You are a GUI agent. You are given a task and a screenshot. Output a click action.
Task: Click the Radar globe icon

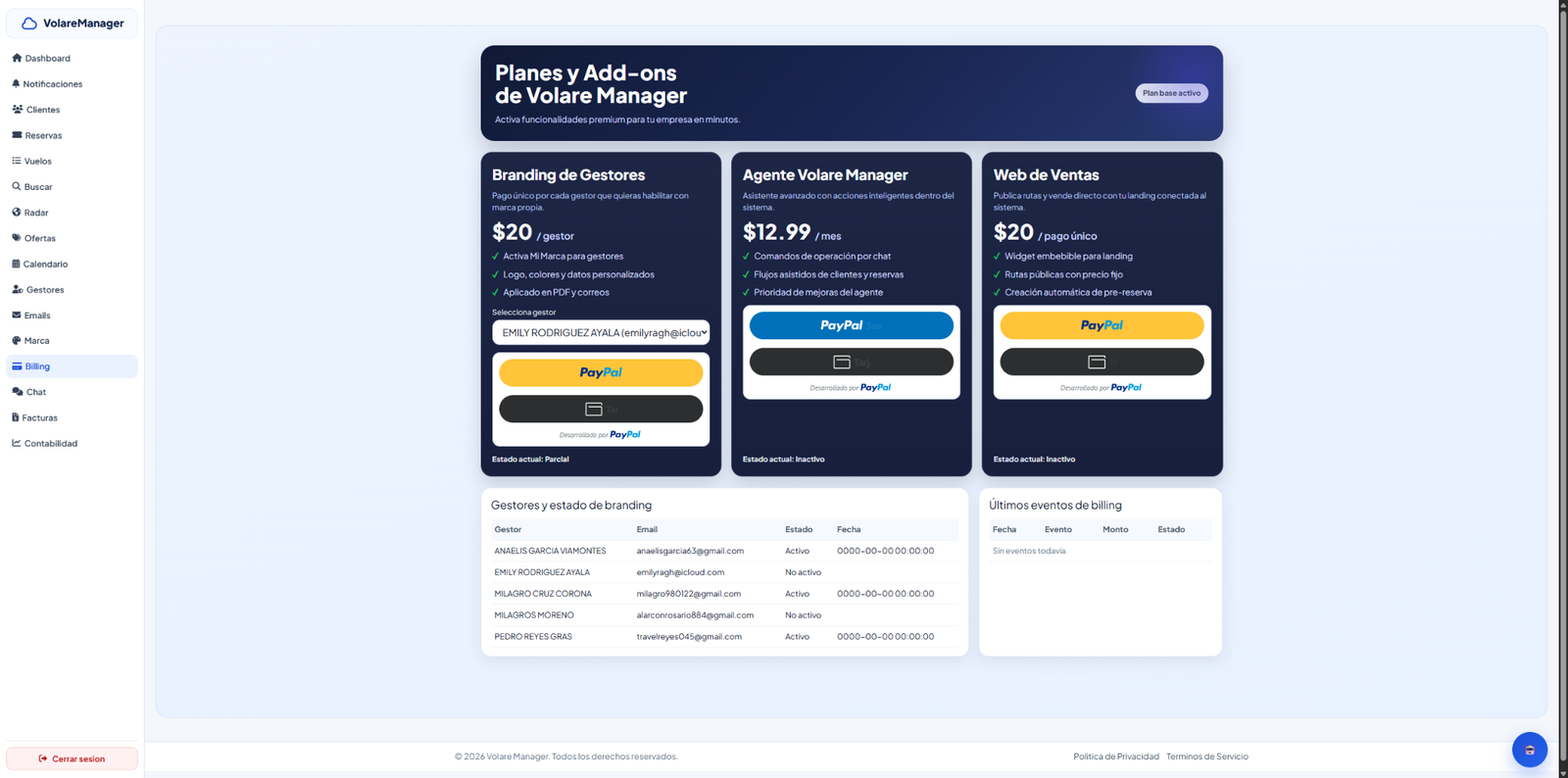(17, 212)
